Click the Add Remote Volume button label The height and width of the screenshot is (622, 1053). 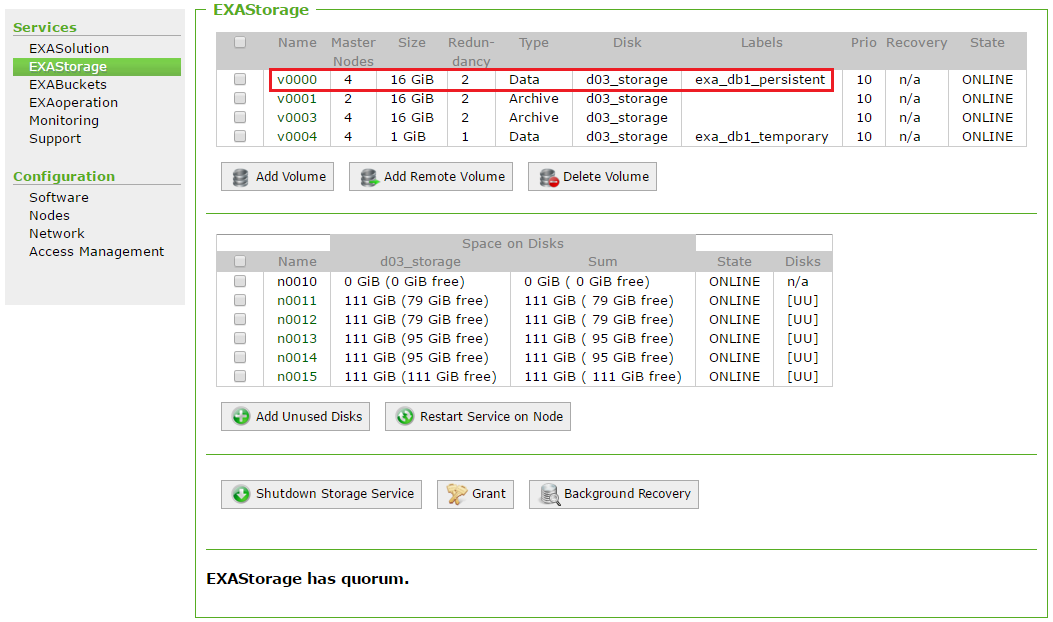pyautogui.click(x=445, y=177)
